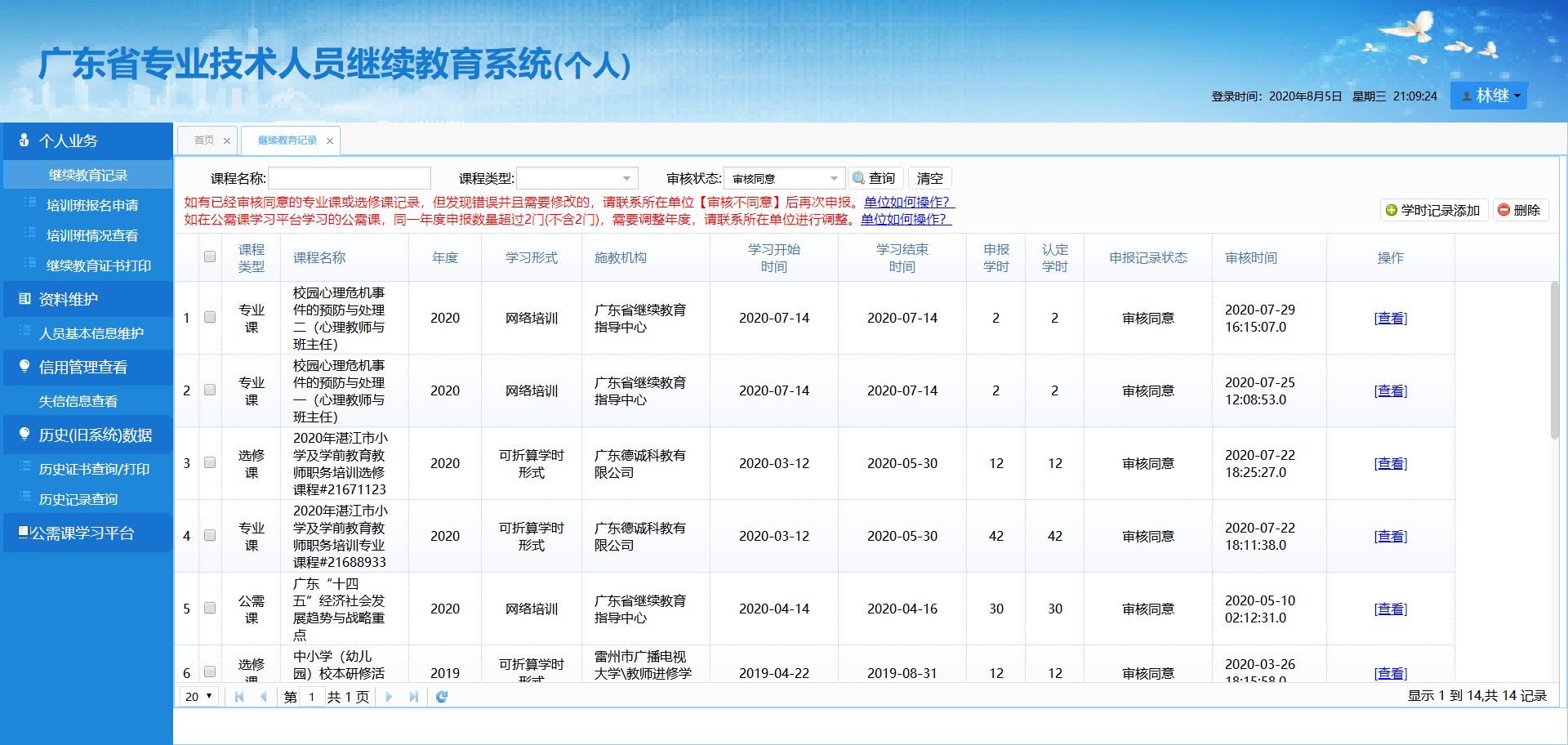Click 查看 link for row 4
This screenshot has height=745, width=1568.
click(x=1391, y=536)
